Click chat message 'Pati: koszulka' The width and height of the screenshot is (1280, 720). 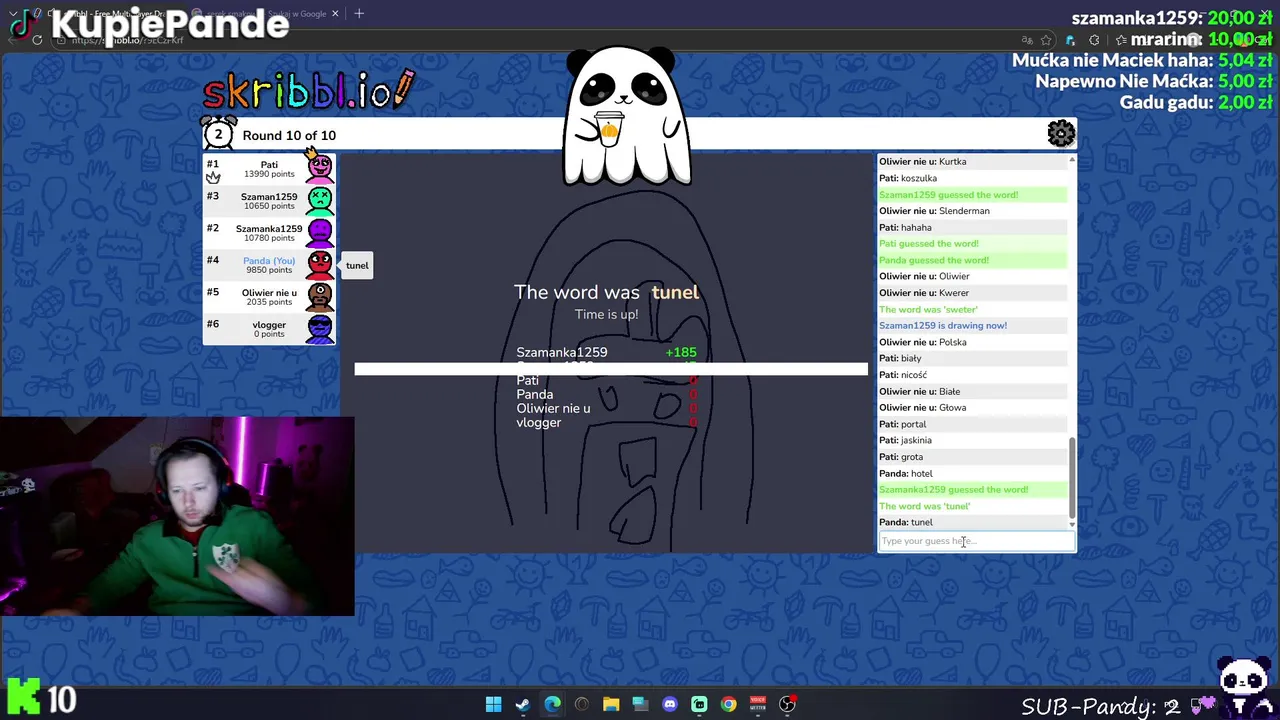tap(973, 178)
